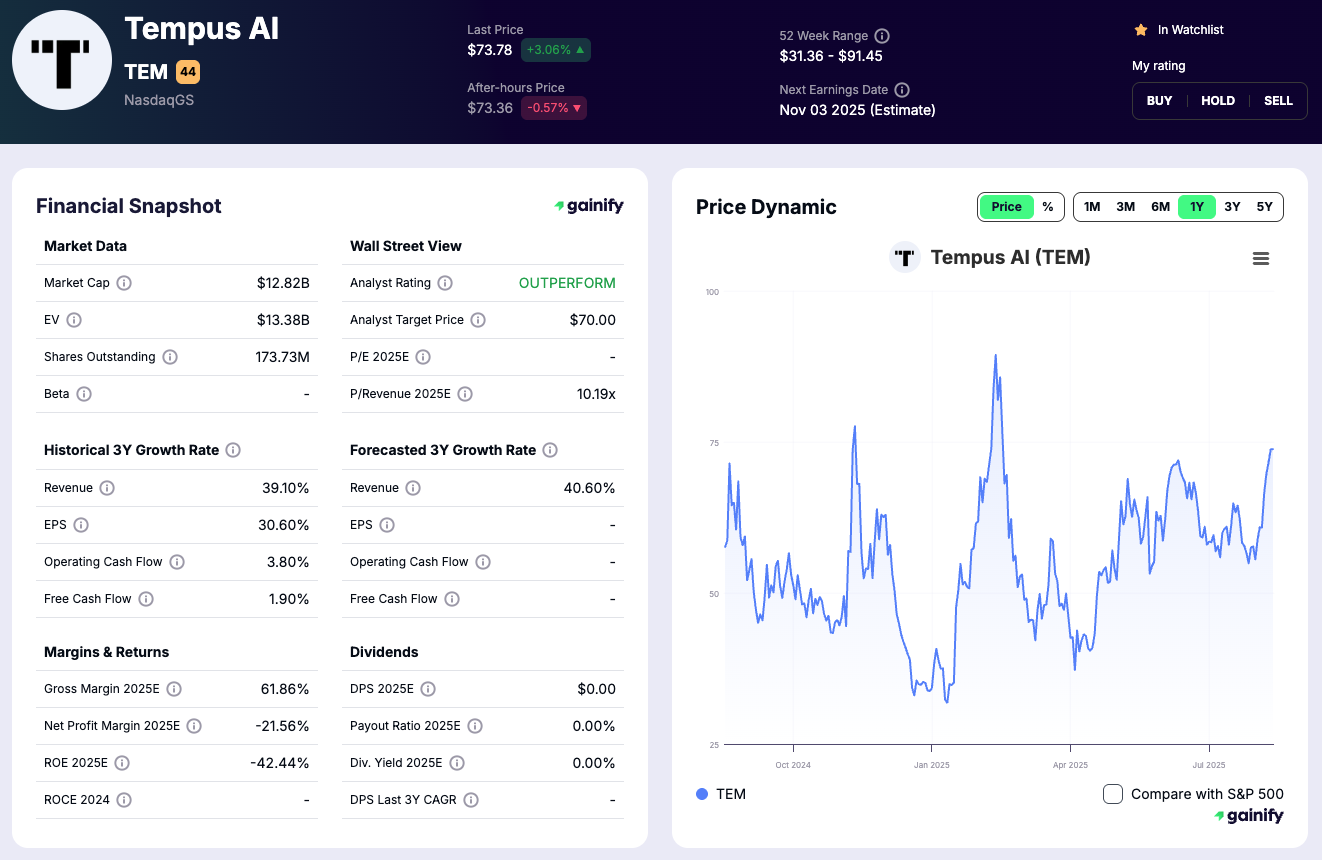The width and height of the screenshot is (1322, 860).
Task: Click info icon beside DPS 2025E
Action: 428,689
